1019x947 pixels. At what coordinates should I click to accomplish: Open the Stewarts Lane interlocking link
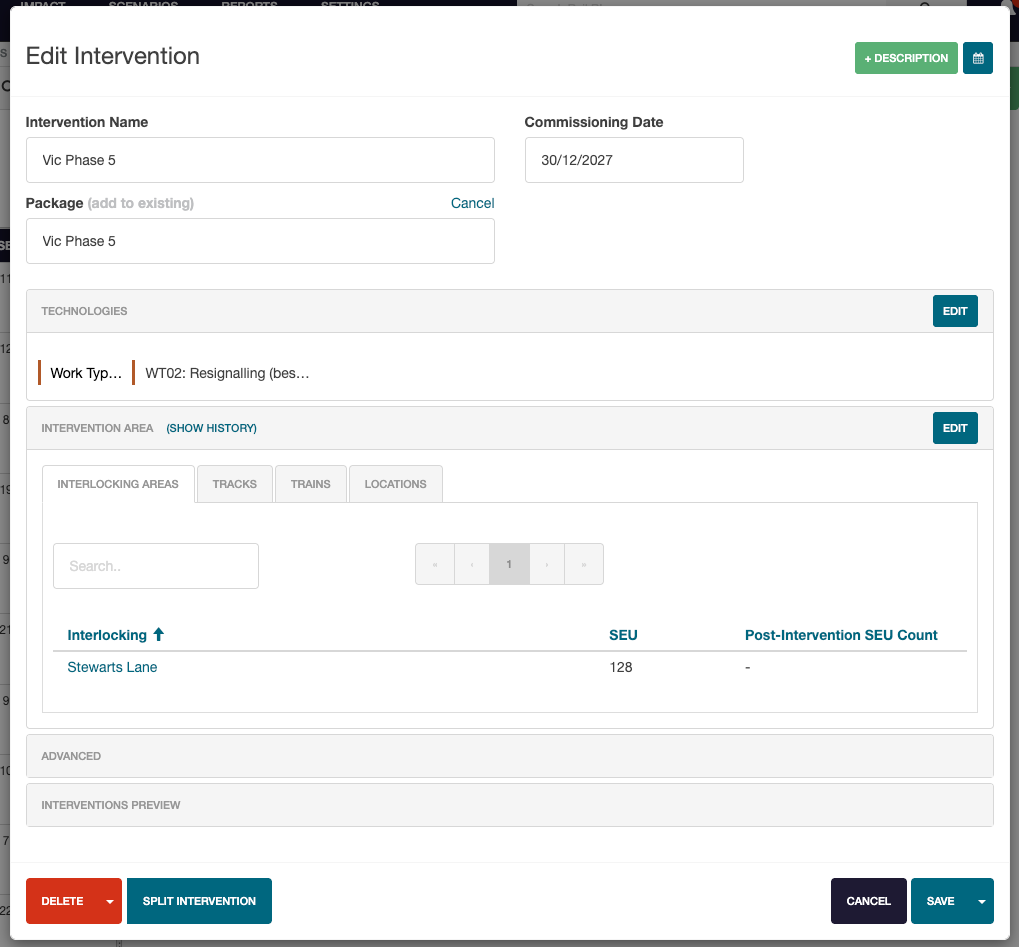[111, 666]
